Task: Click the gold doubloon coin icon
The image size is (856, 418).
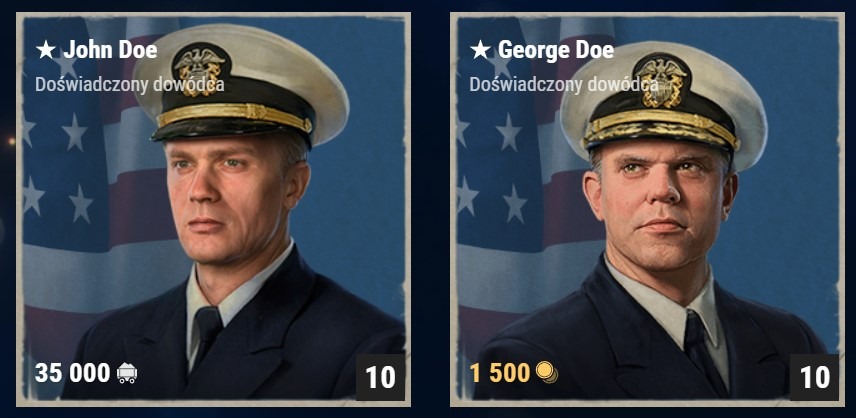Action: (x=546, y=373)
